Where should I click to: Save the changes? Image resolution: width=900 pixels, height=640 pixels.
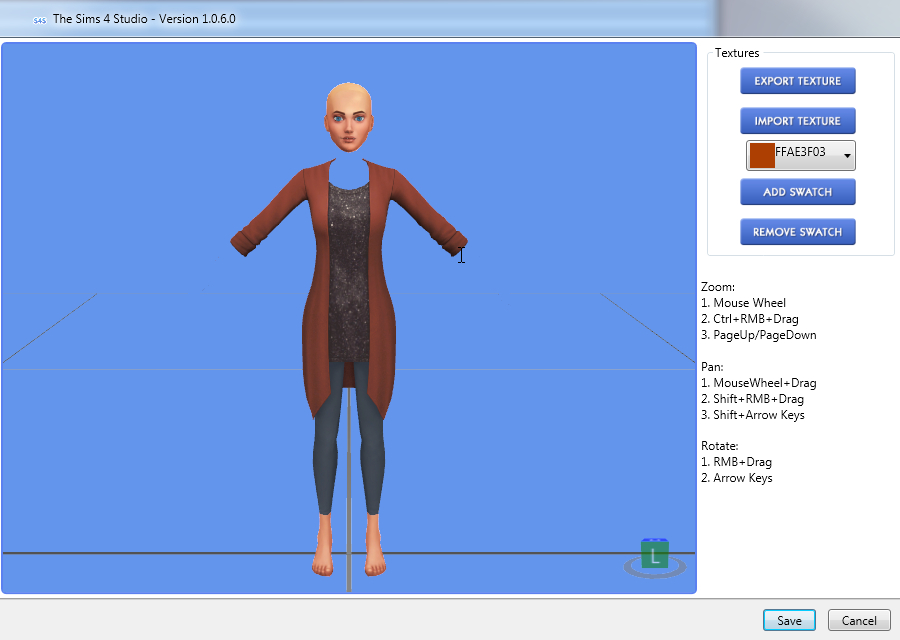789,620
